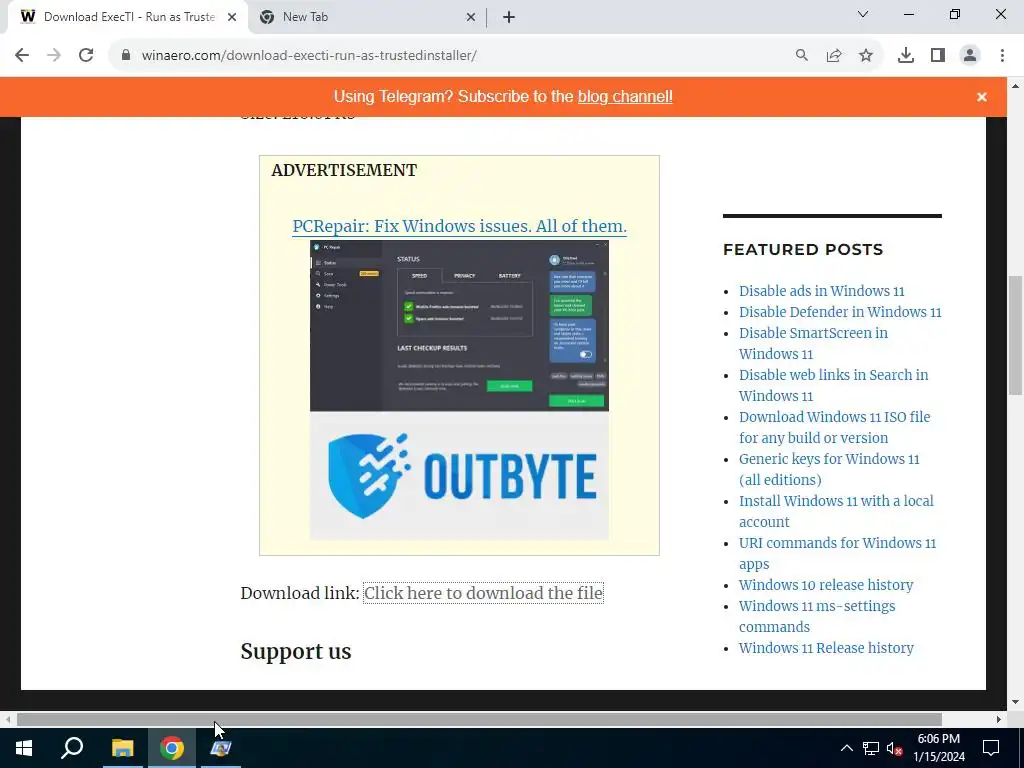Open Windows 11 ms-settings commands
Image resolution: width=1024 pixels, height=768 pixels.
817,616
